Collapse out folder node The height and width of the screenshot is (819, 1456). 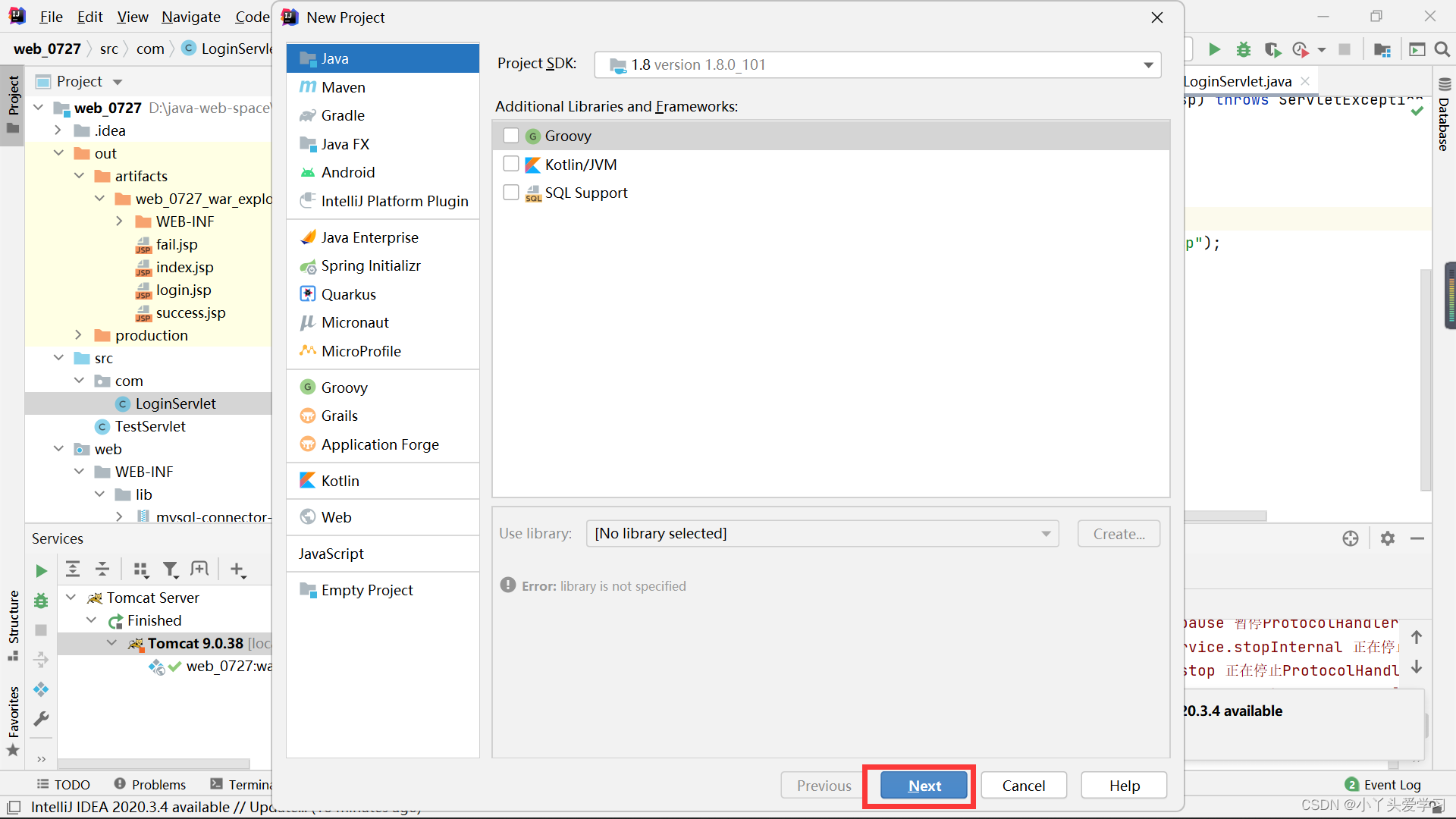tap(58, 153)
